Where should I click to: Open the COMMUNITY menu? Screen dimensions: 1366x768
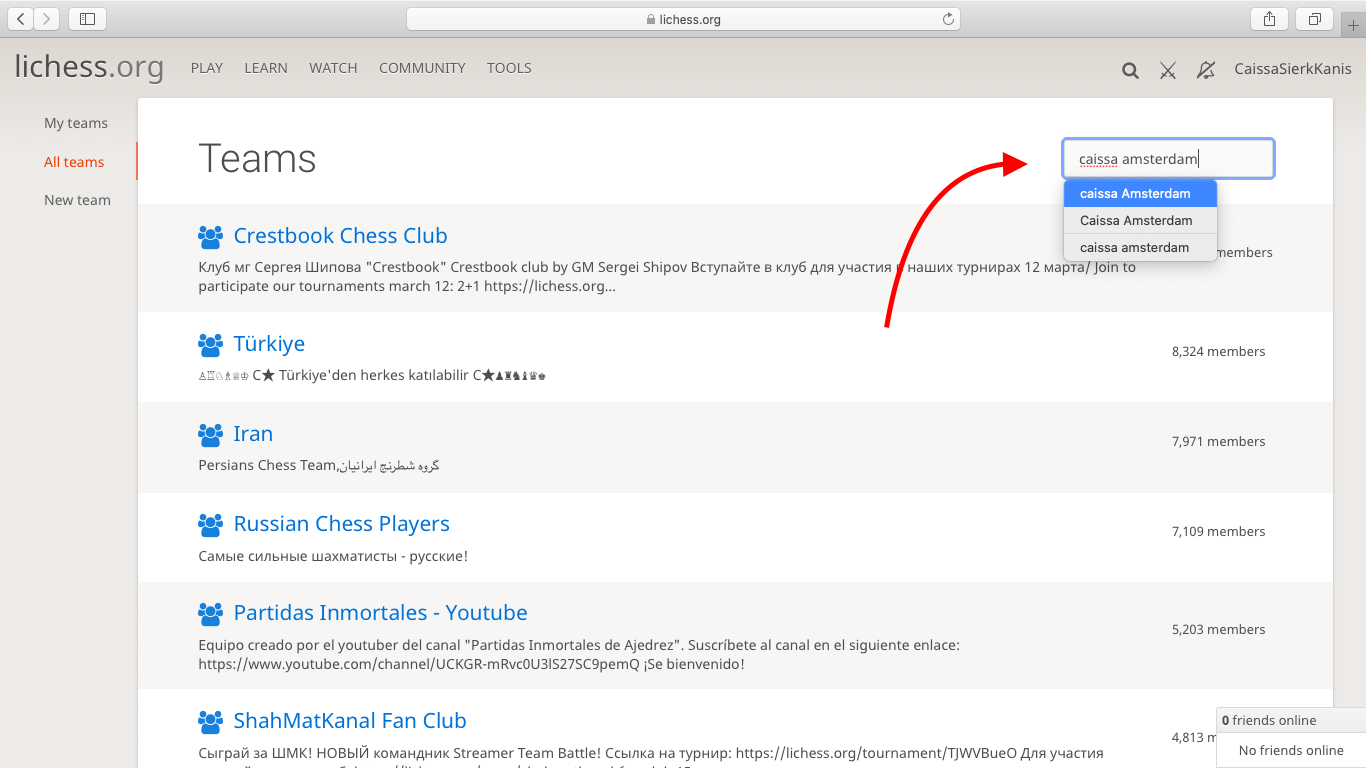coord(422,68)
